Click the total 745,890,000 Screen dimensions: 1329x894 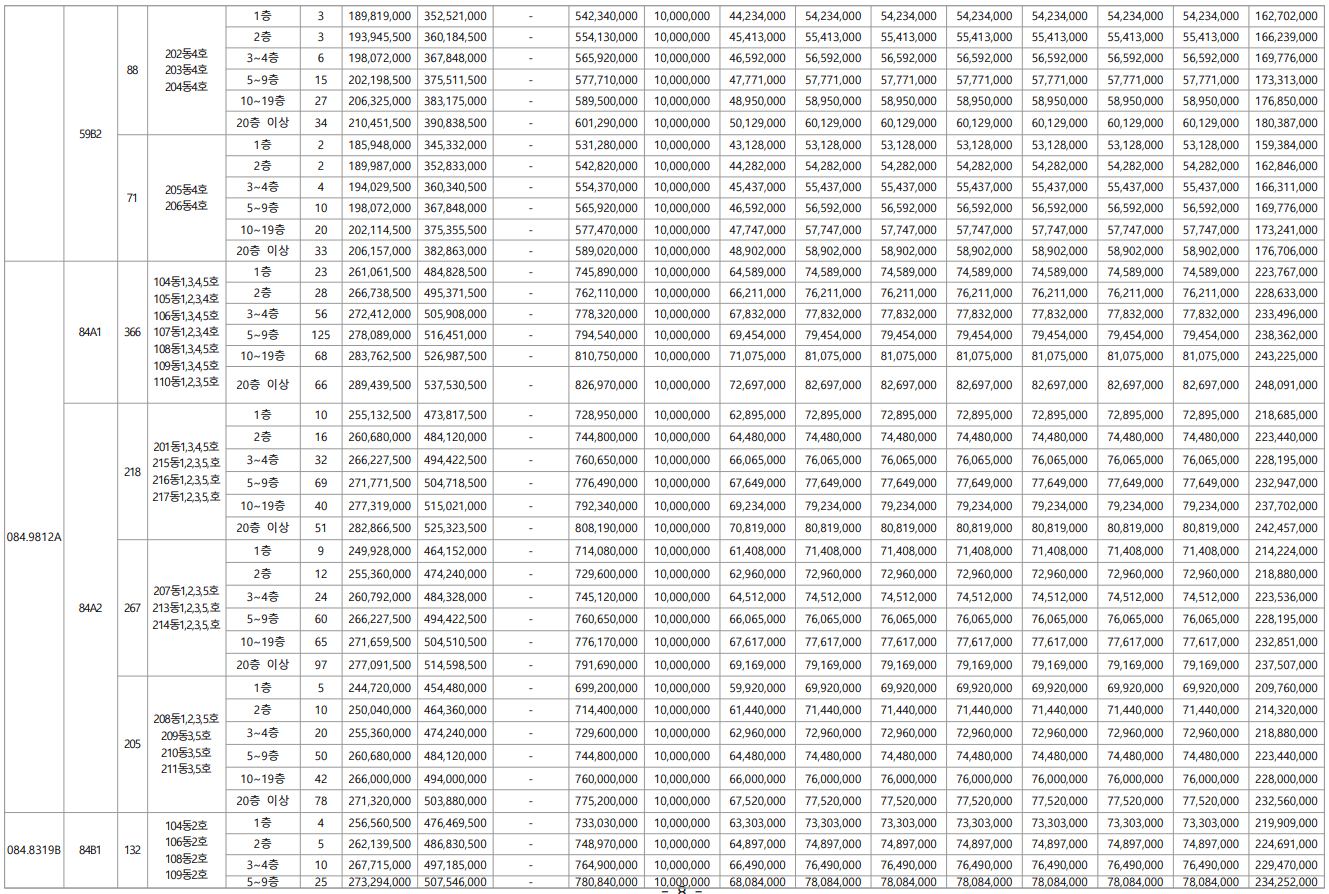point(607,272)
